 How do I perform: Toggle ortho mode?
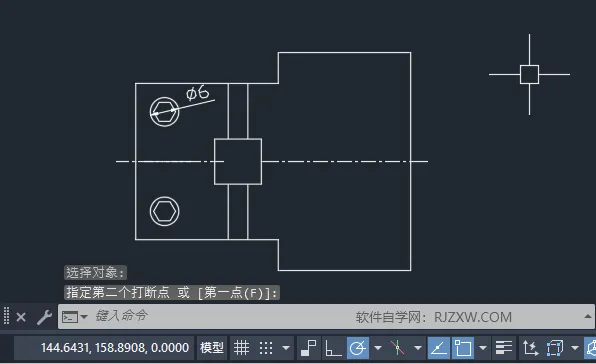click(x=333, y=348)
